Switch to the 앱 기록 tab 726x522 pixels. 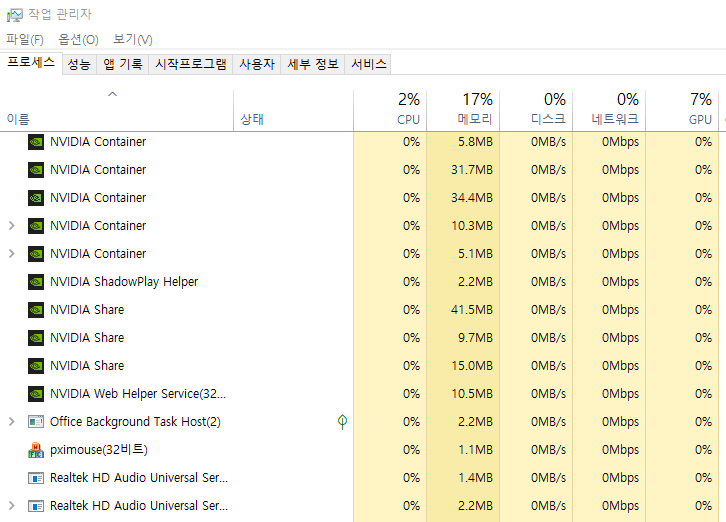coord(123,64)
